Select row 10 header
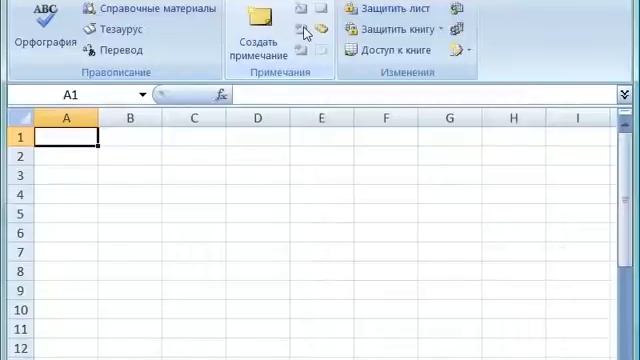This screenshot has width=640, height=360. [21, 310]
